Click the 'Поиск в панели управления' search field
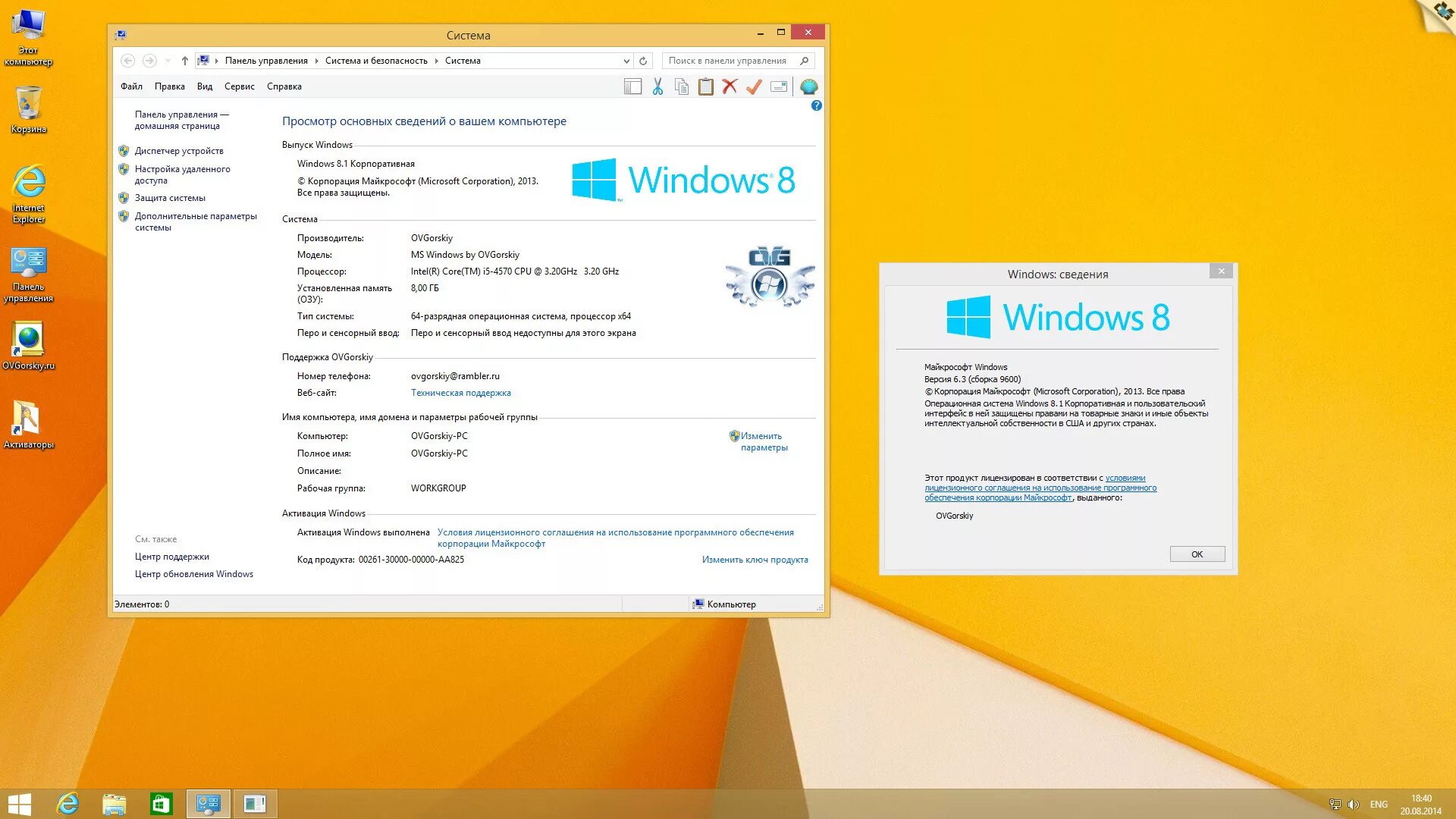1456x819 pixels. [732, 60]
